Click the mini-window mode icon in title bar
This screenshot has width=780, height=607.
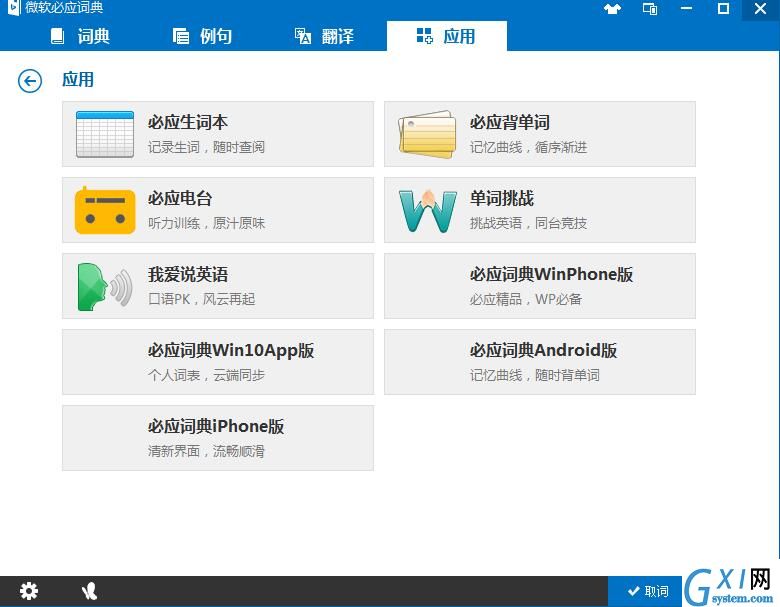tap(650, 9)
